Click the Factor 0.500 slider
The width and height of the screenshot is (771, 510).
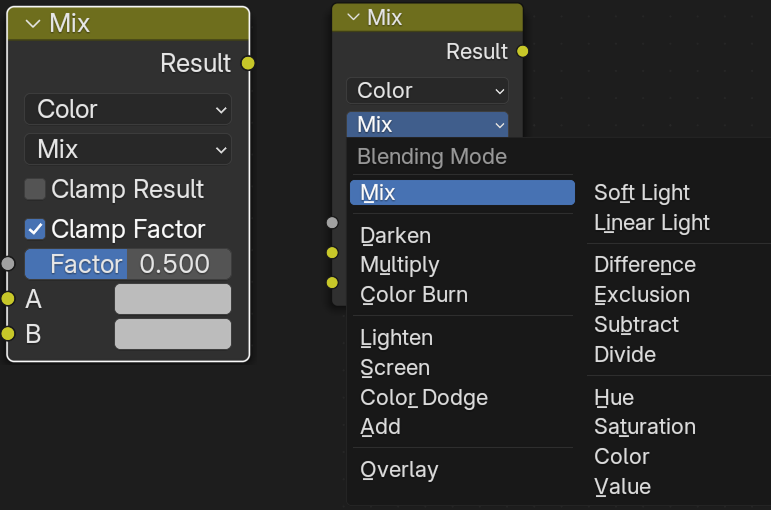click(128, 264)
